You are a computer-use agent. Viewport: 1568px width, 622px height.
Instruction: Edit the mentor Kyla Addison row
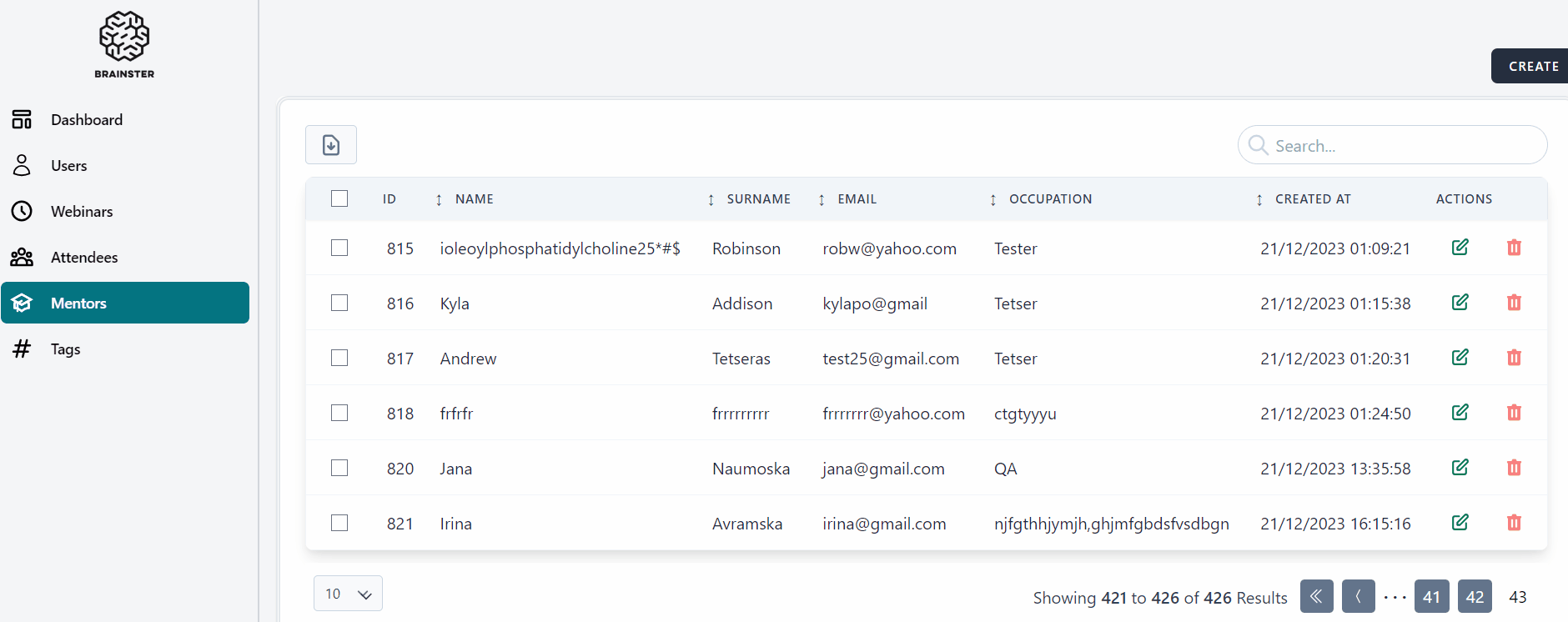click(x=1460, y=303)
